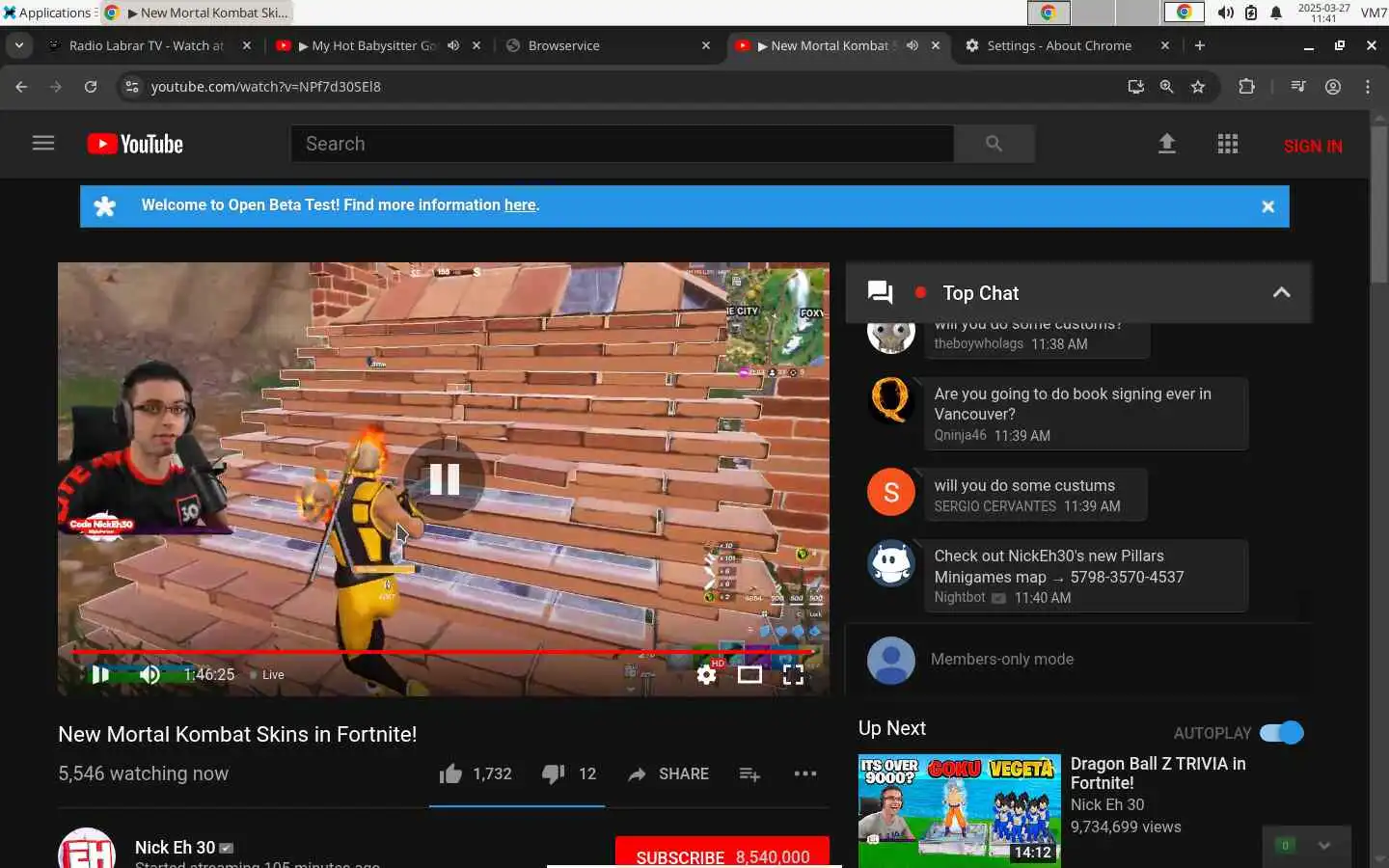Open Chrome tab search dropdown
Viewport: 1389px width, 868px height.
[19, 45]
